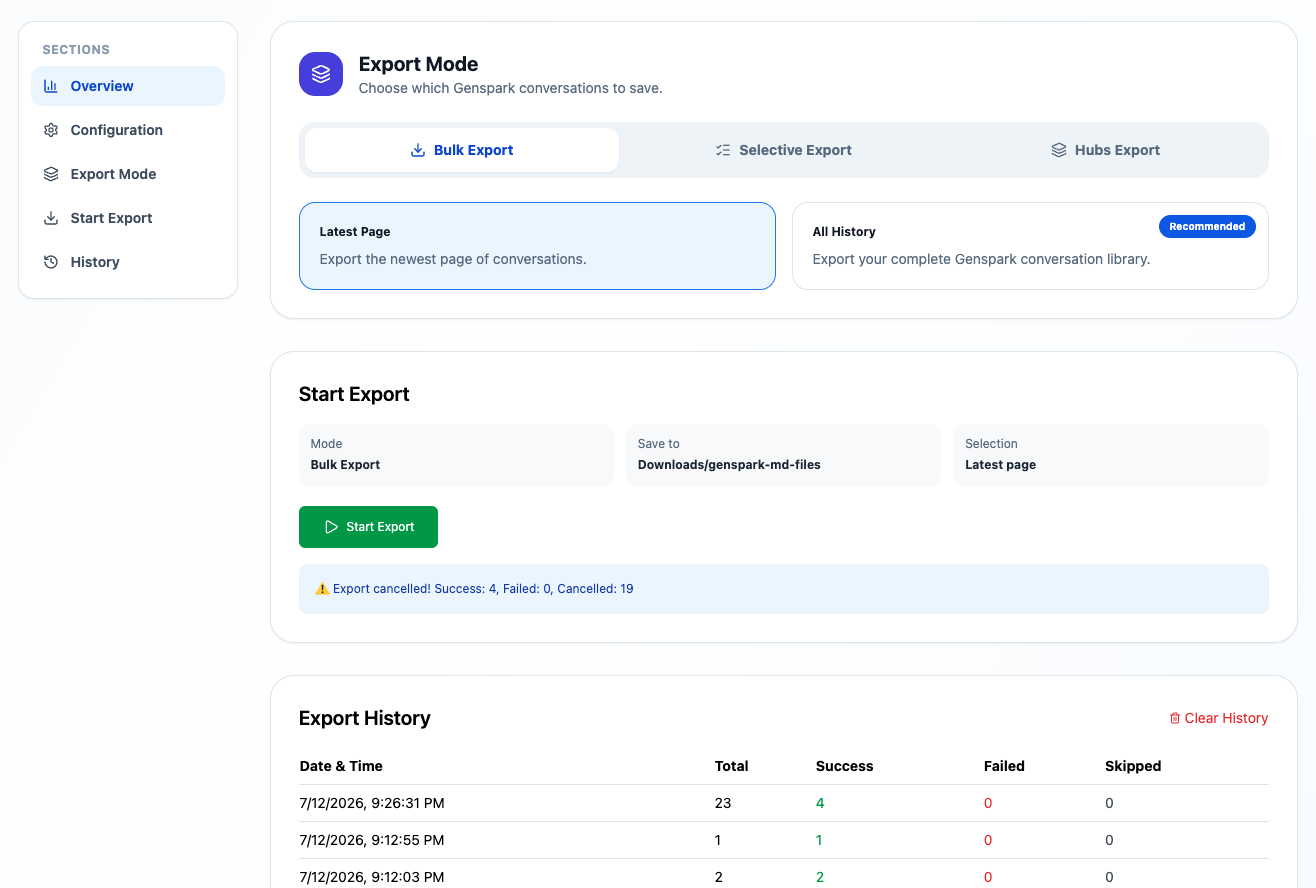
Task: Click the Hubs Export layers icon
Action: [1059, 150]
